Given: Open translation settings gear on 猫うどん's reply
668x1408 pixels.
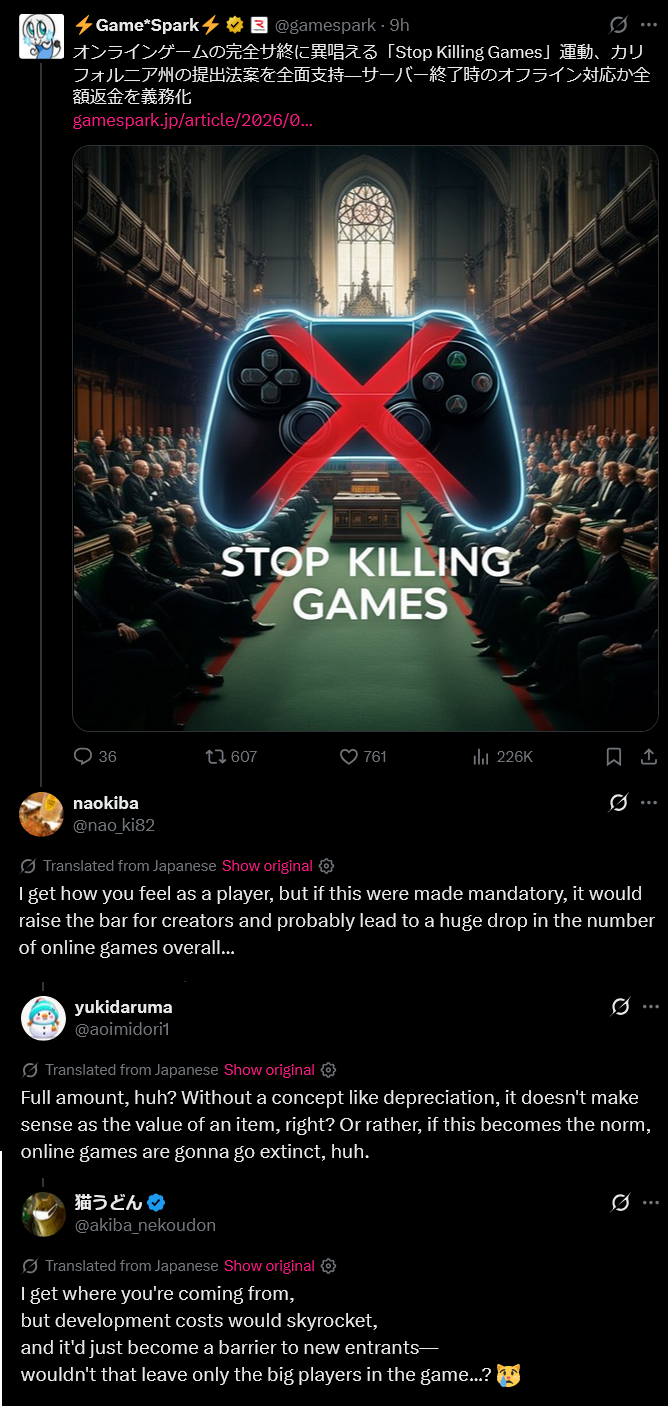Looking at the screenshot, I should (328, 1266).
